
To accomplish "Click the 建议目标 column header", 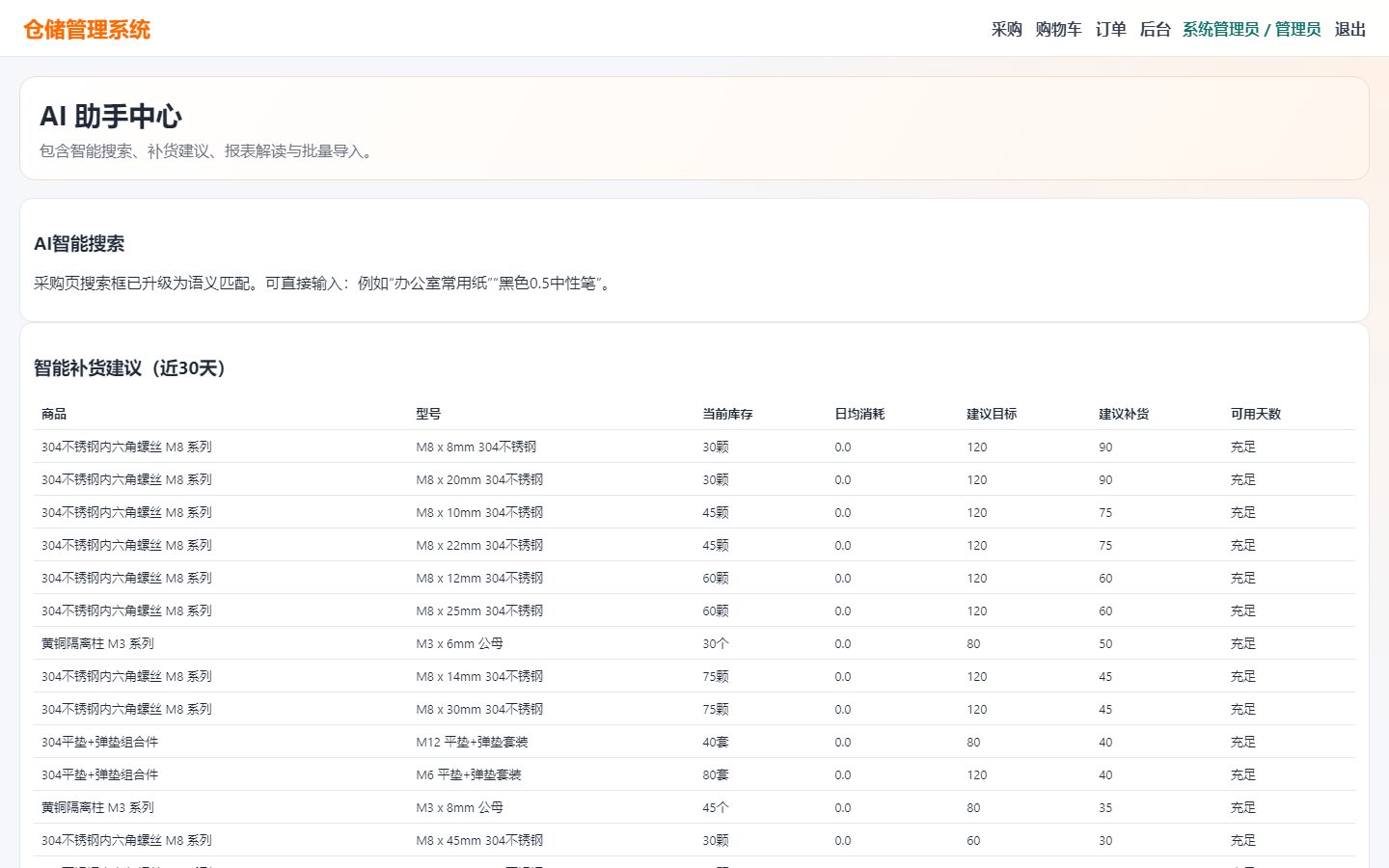I will 992,414.
